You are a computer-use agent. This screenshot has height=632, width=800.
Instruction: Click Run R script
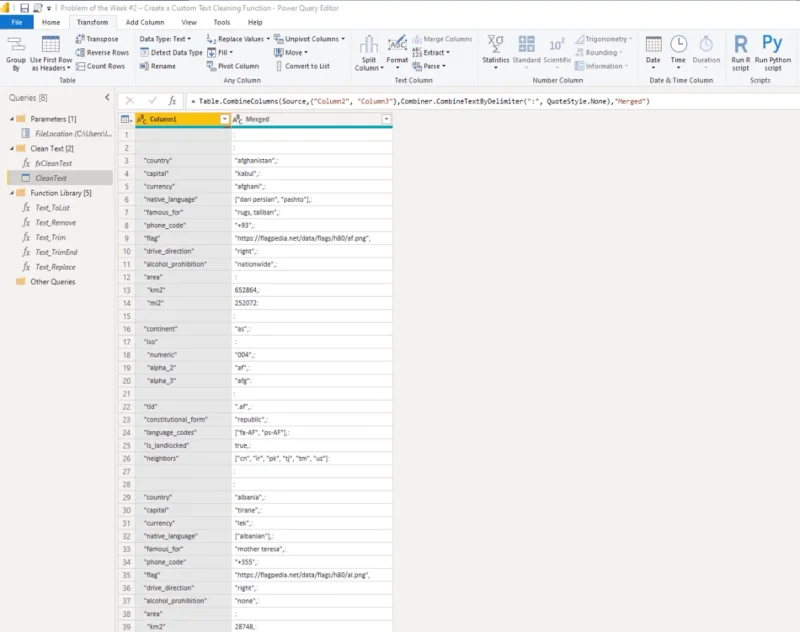coord(740,53)
